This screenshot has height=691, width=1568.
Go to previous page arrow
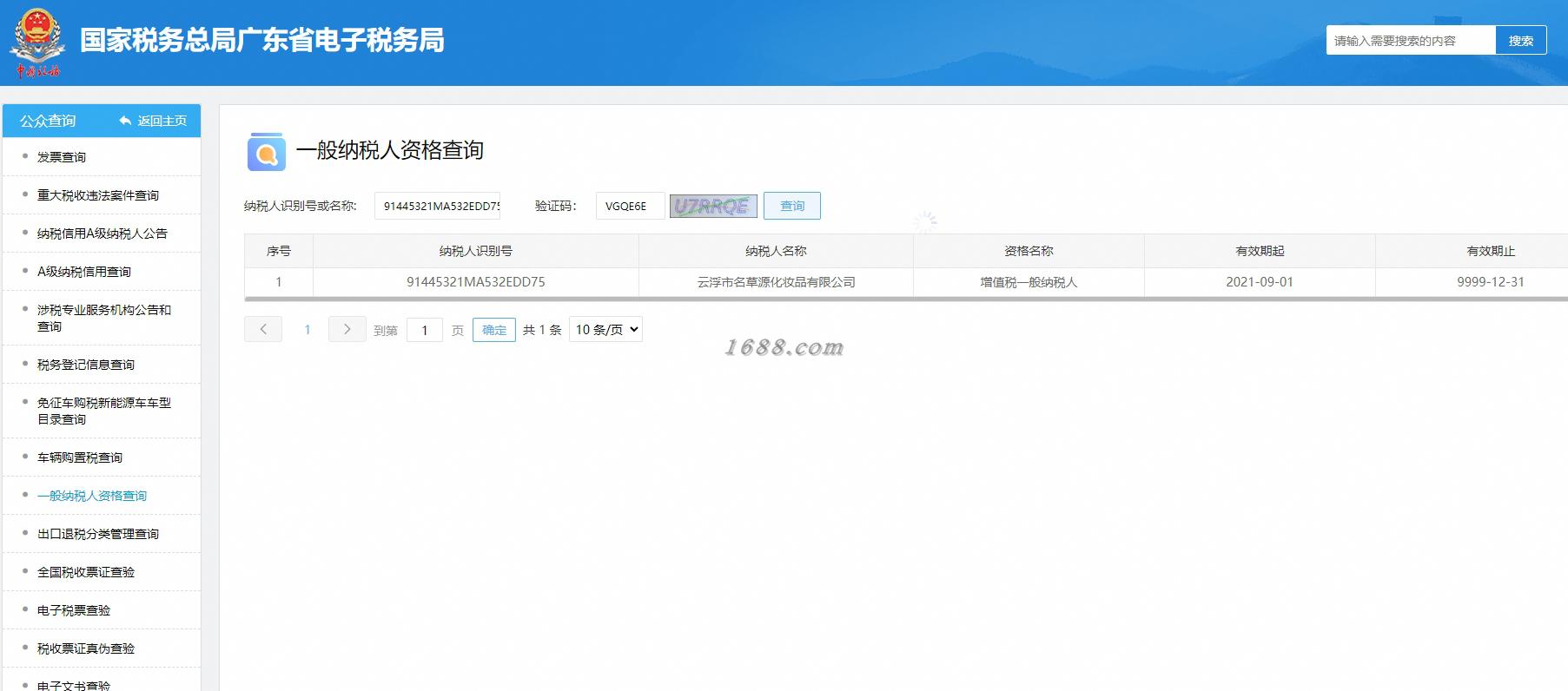(263, 329)
